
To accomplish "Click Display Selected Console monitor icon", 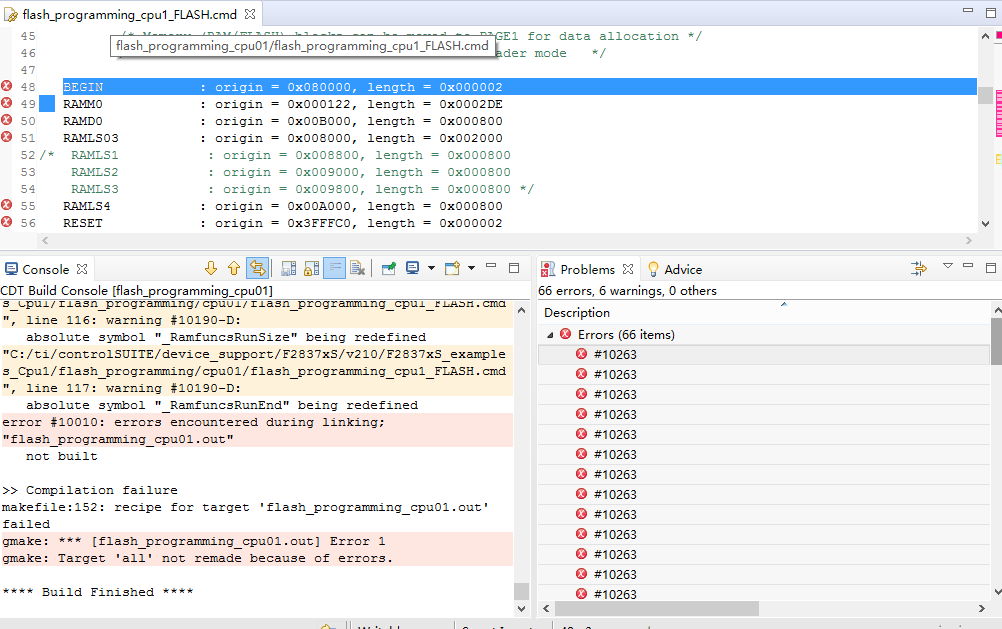I will pyautogui.click(x=413, y=268).
